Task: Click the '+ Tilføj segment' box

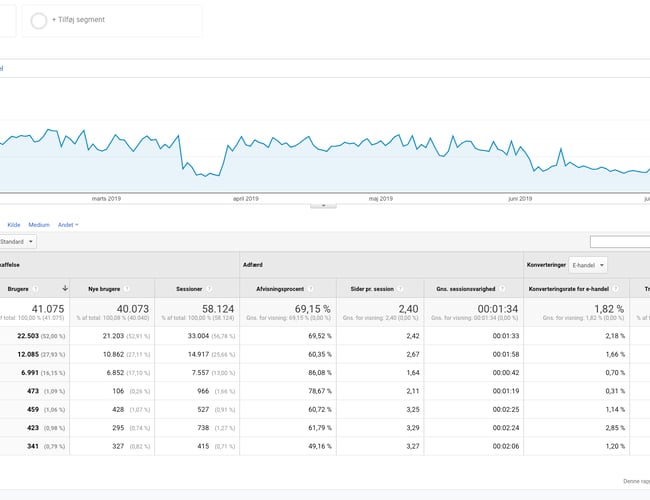Action: pyautogui.click(x=112, y=20)
